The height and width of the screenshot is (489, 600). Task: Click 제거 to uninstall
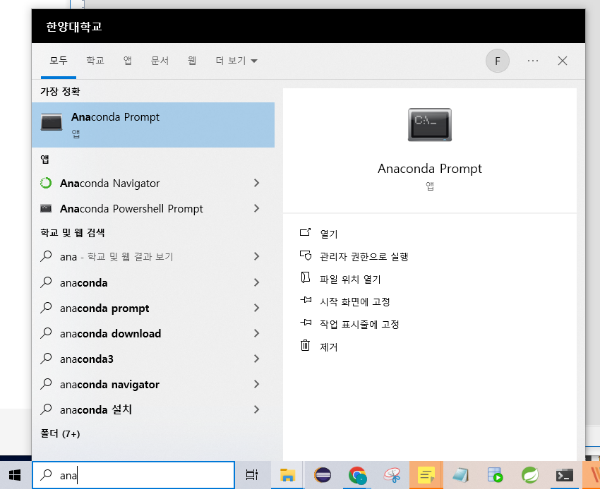[329, 347]
